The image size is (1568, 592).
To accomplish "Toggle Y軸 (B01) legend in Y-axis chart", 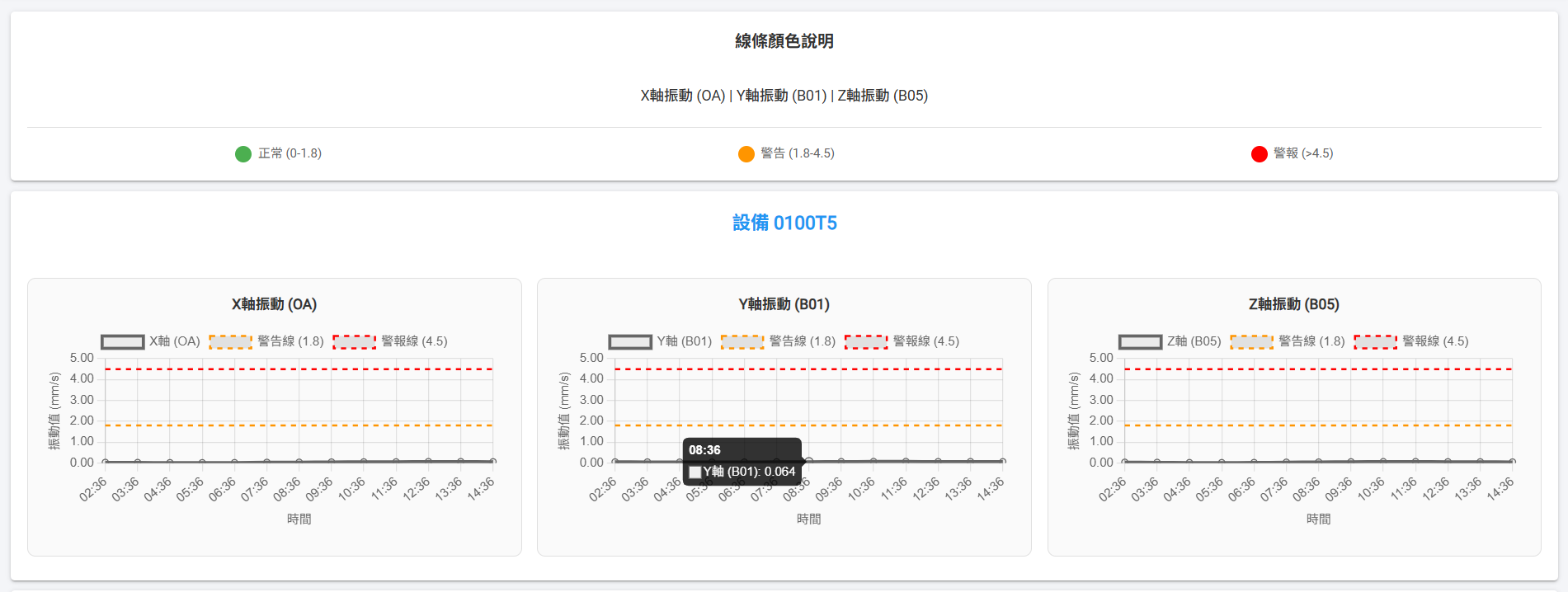I will (x=660, y=341).
